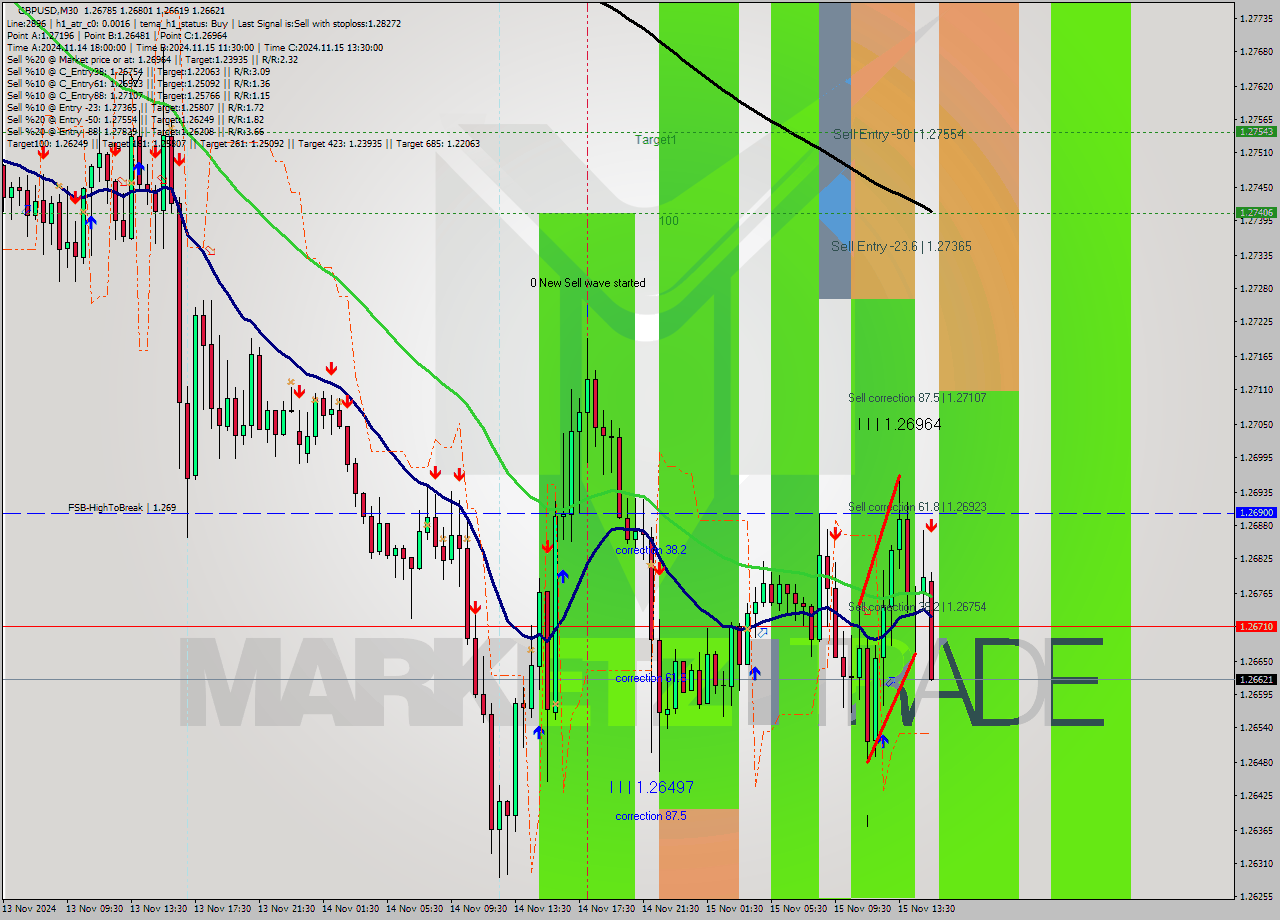This screenshot has height=920, width=1280.
Task: Click the '14 Nov 17:30' time axis label
Action: (607, 909)
